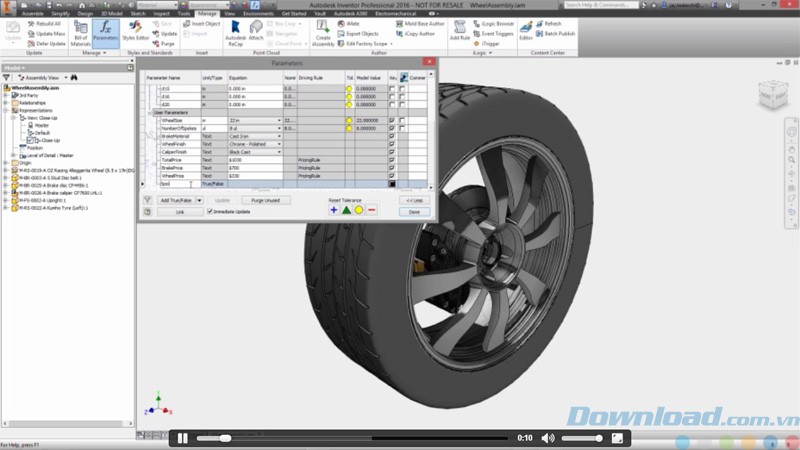Toggle Key checkbox for WheelSize parameter
The width and height of the screenshot is (800, 450).
(x=391, y=120)
